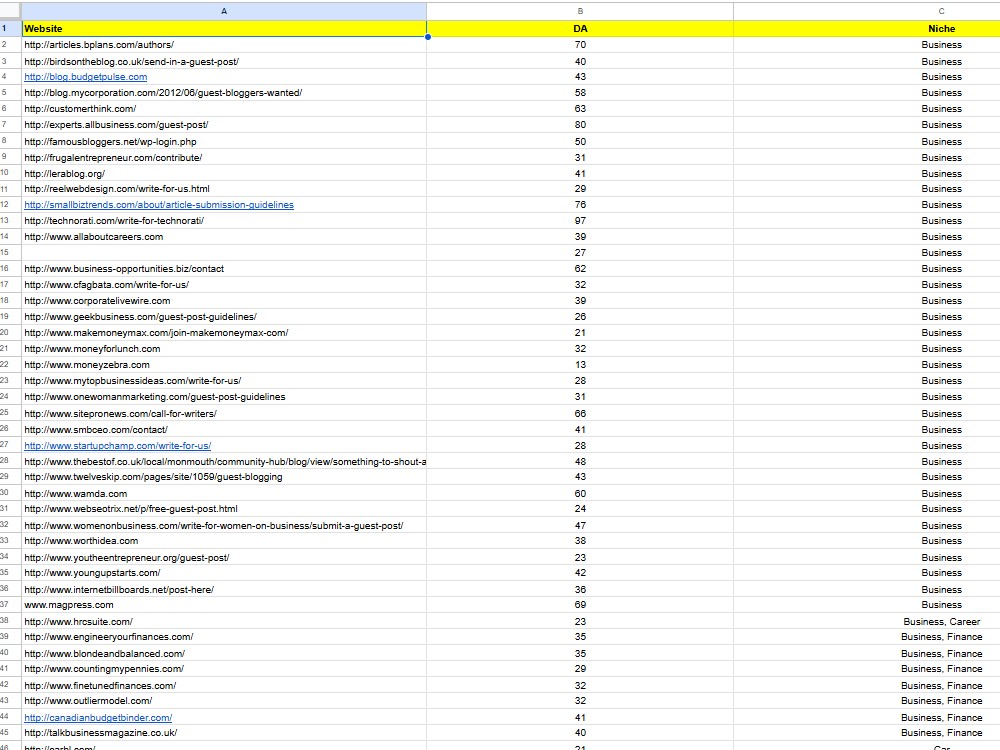Select the reelwebdesign.com write-for-us cell
The image size is (1000, 750).
[224, 189]
